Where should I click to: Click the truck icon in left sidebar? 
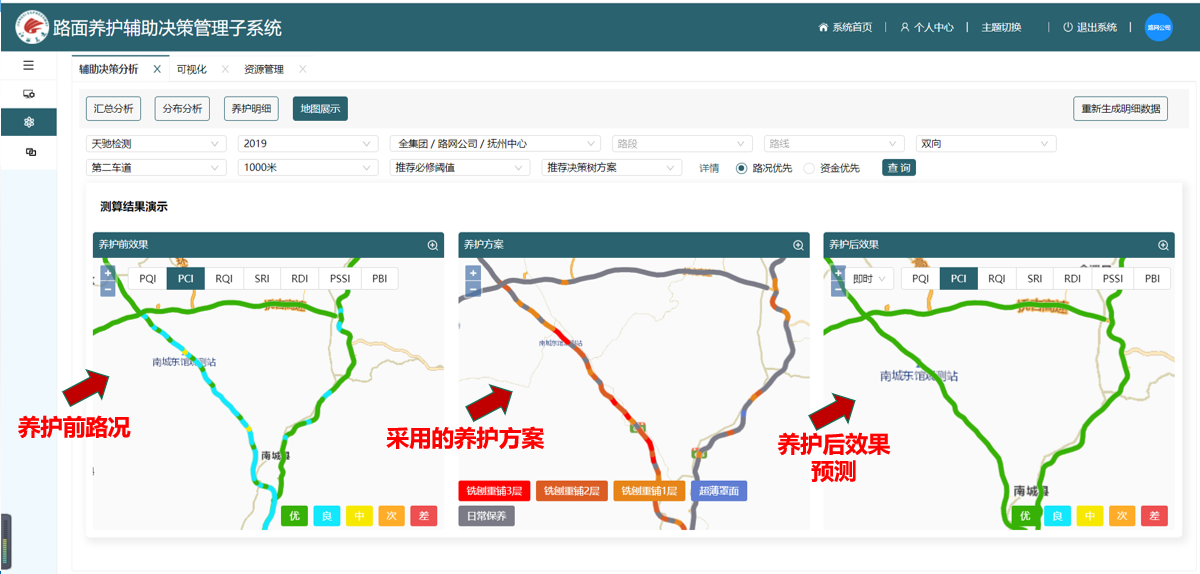point(28,93)
